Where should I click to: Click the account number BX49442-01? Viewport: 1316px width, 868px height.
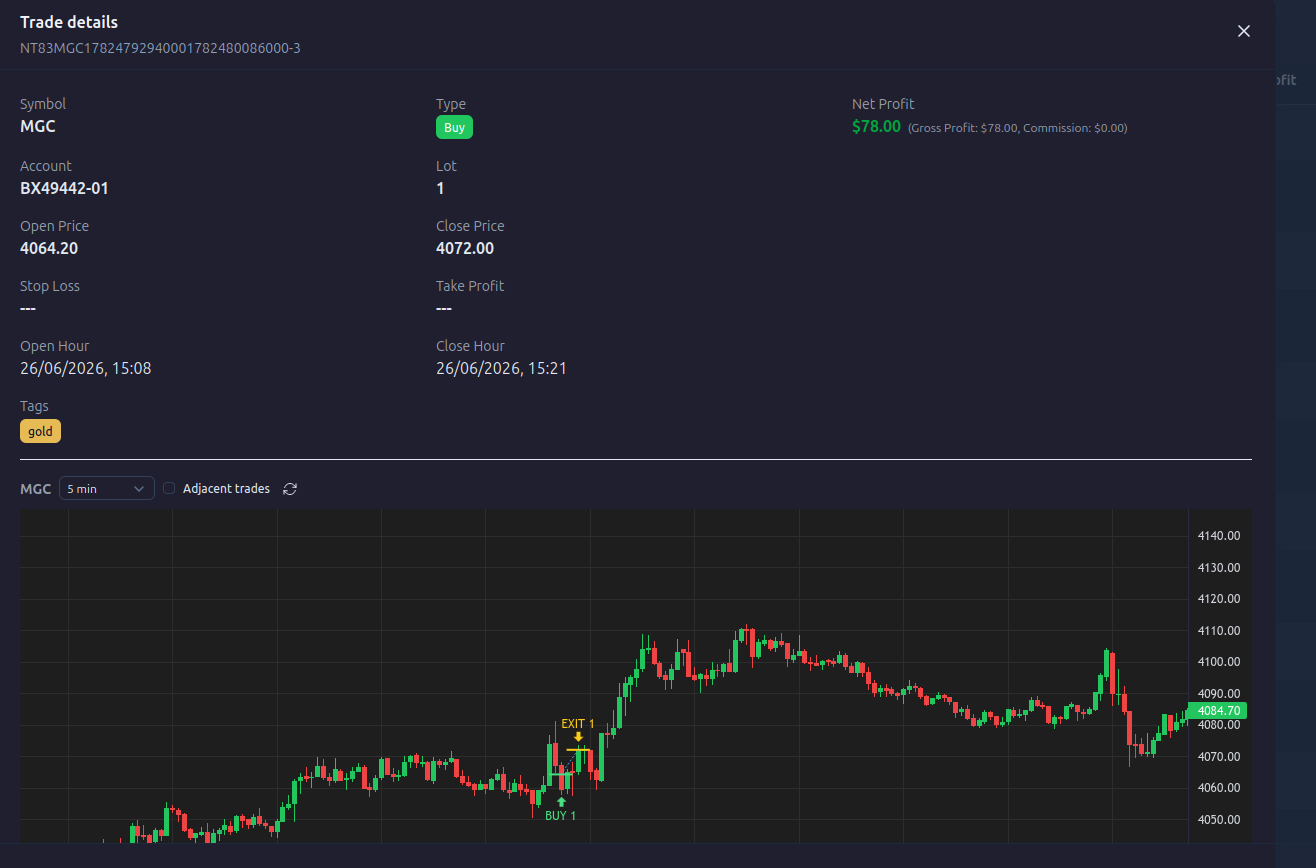coord(64,188)
